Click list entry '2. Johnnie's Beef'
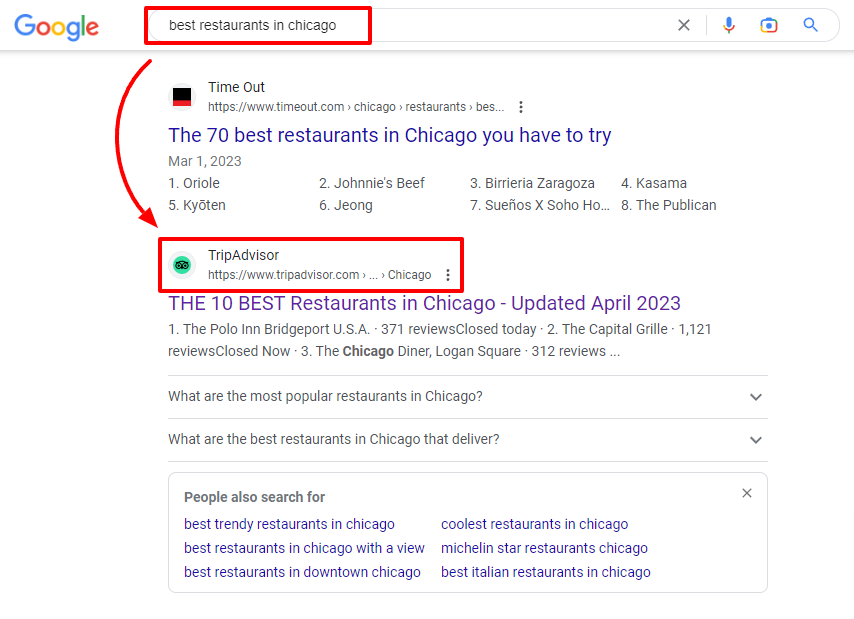This screenshot has width=854, height=619. [x=371, y=183]
